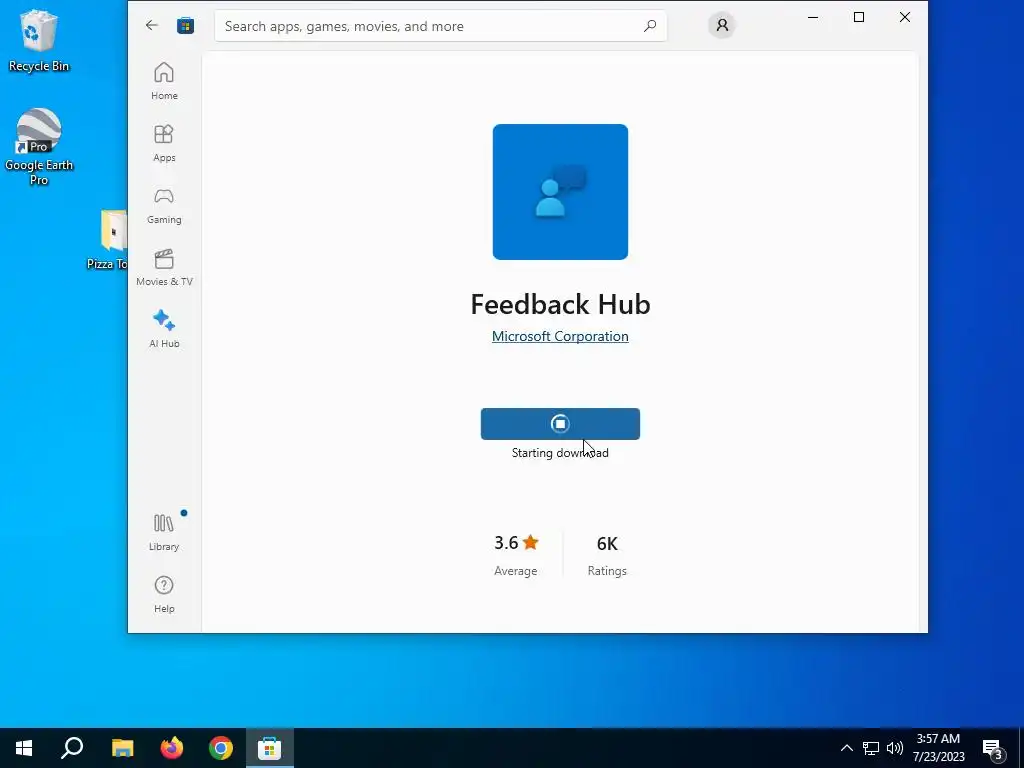Open Home in the Store sidebar
The image size is (1024, 768).
pos(164,81)
